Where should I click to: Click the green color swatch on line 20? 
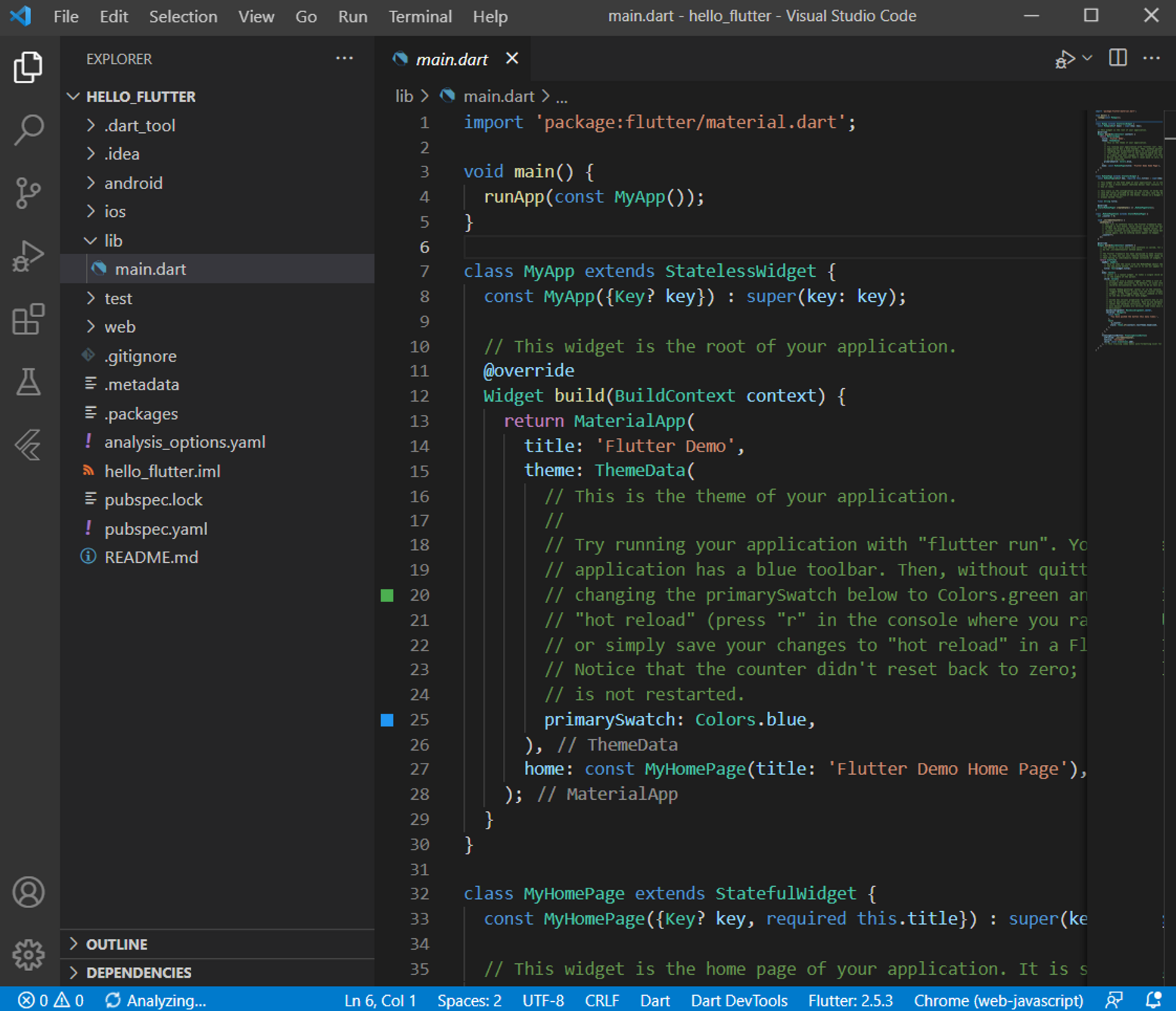click(387, 595)
